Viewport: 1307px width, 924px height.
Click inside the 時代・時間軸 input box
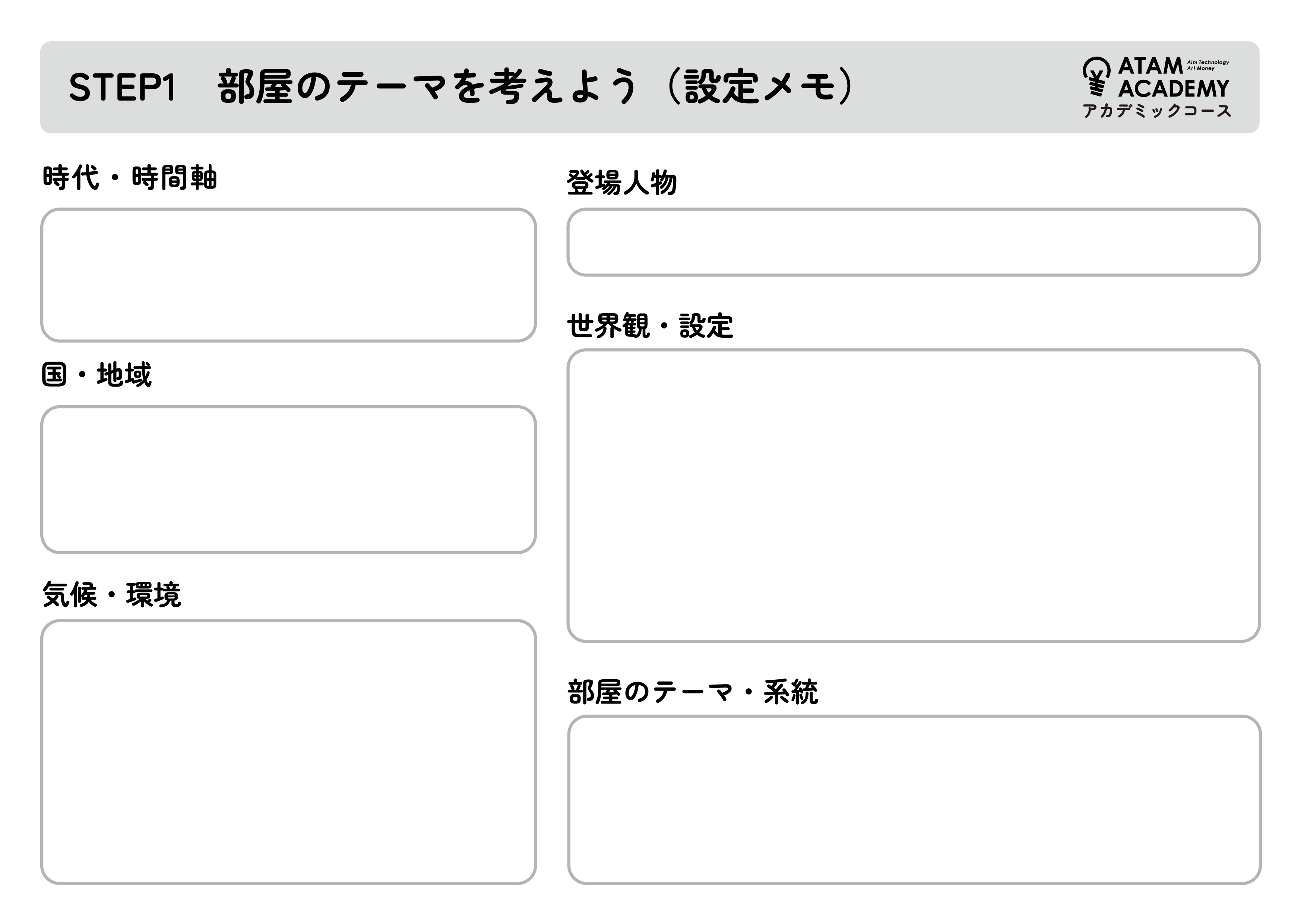coord(288,275)
